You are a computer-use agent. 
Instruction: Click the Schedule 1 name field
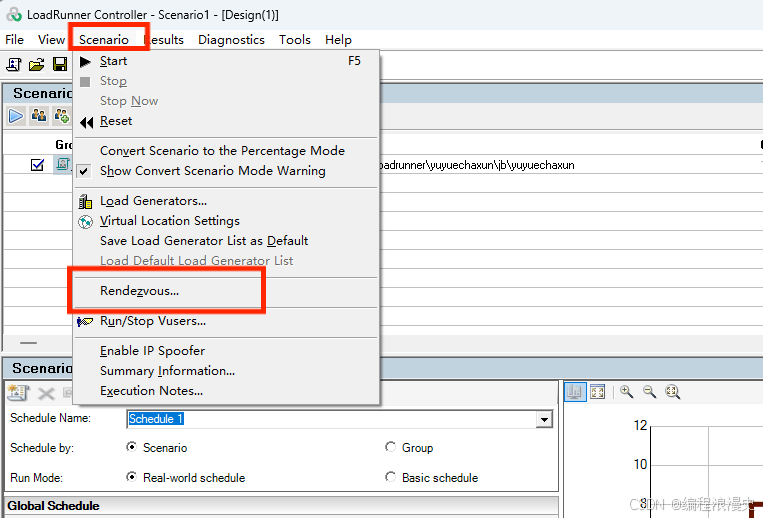point(331,419)
